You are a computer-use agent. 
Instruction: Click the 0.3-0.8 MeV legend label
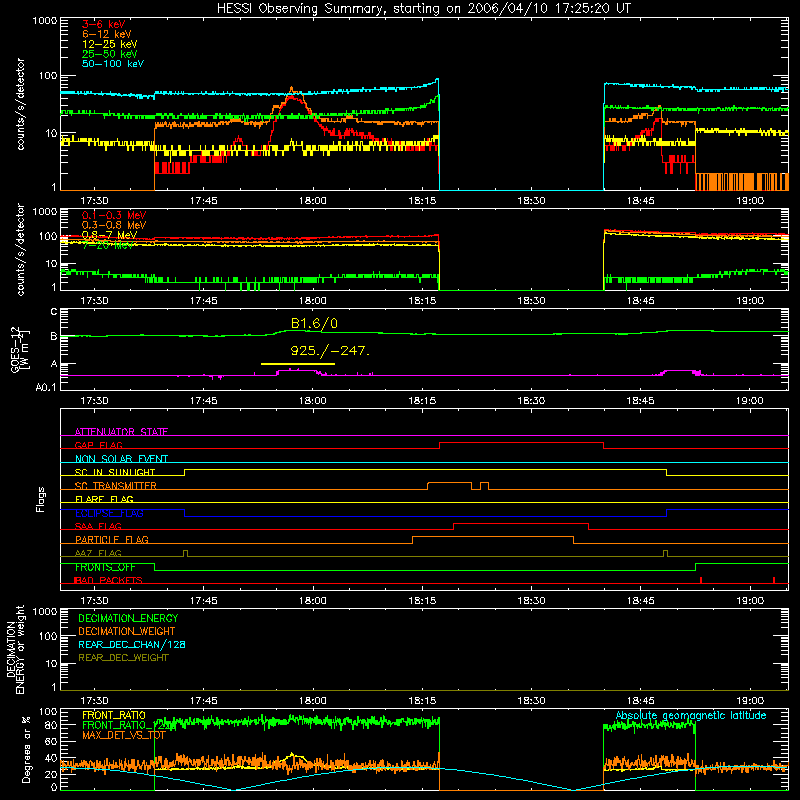click(114, 225)
